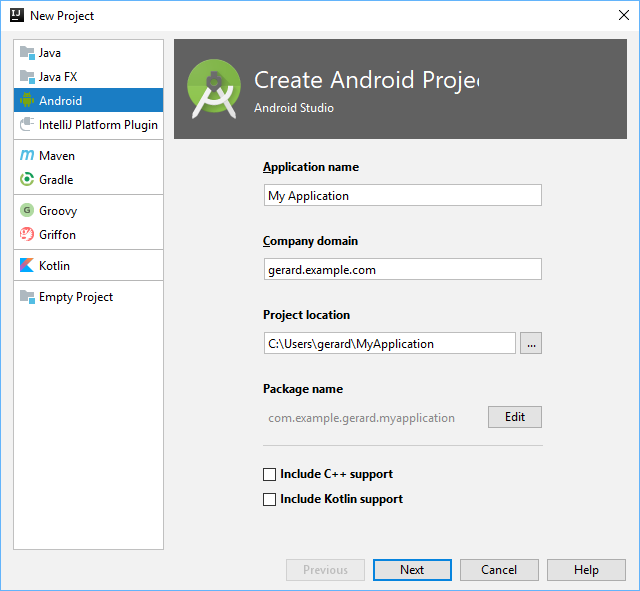
Task: Click the Project location path field
Action: click(x=389, y=343)
